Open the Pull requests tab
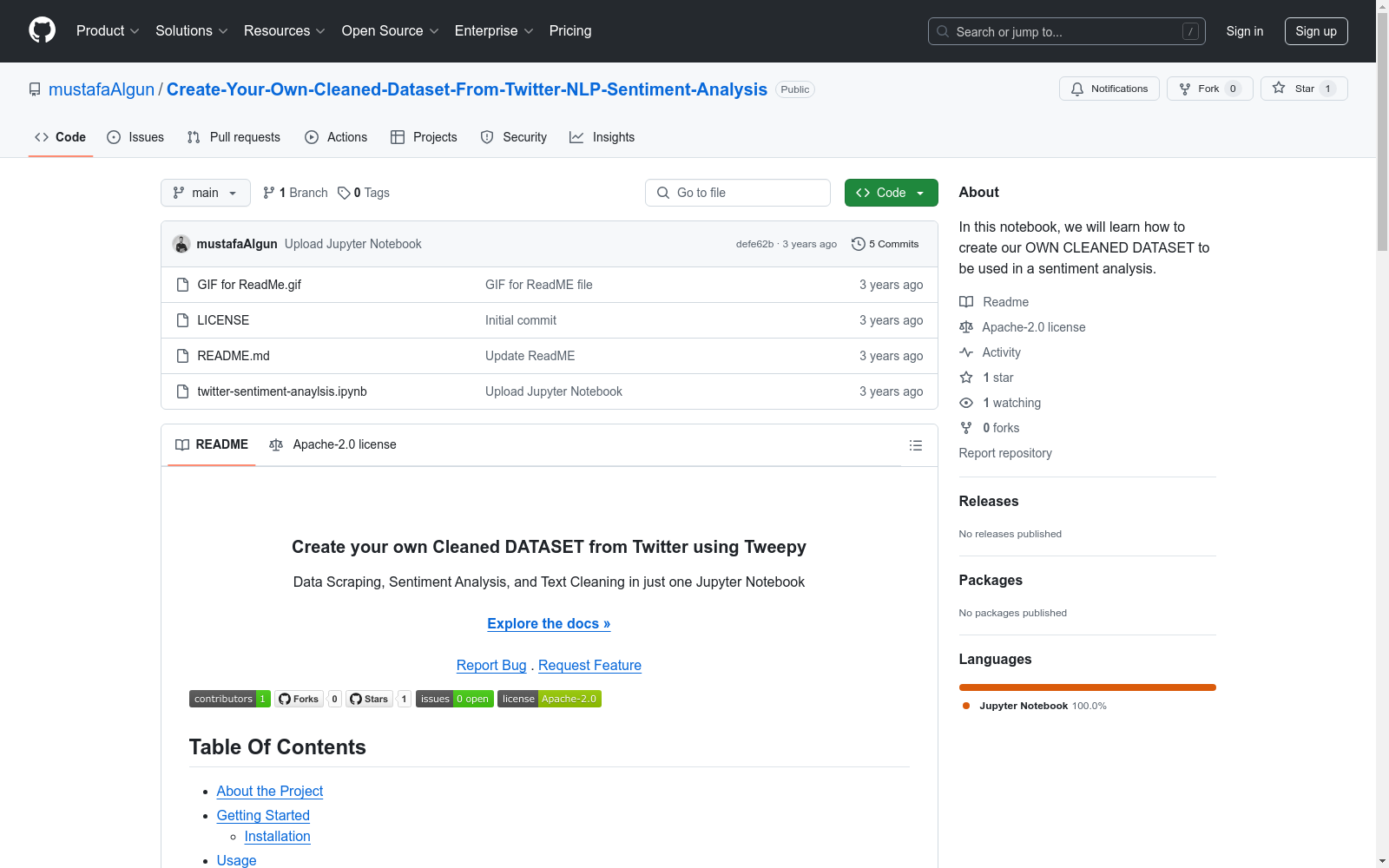The width and height of the screenshot is (1389, 868). point(234,137)
